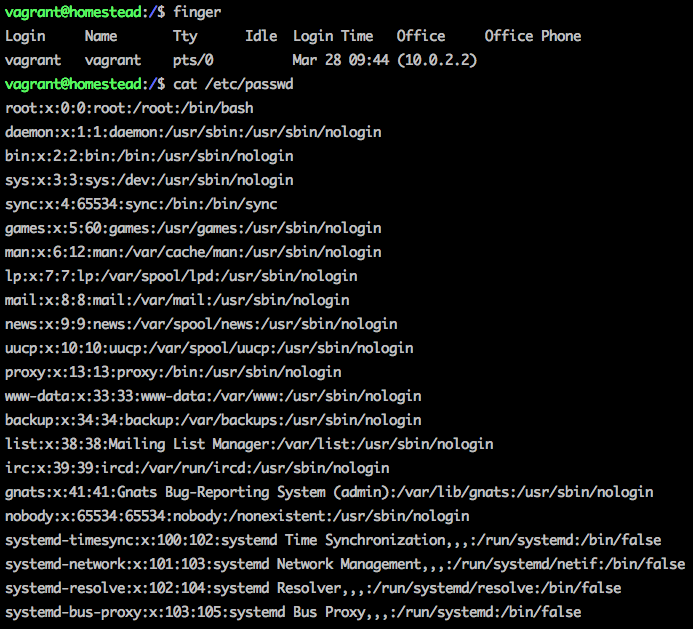Click the 'Login Time' column header
The image size is (693, 629).
[x=333, y=36]
